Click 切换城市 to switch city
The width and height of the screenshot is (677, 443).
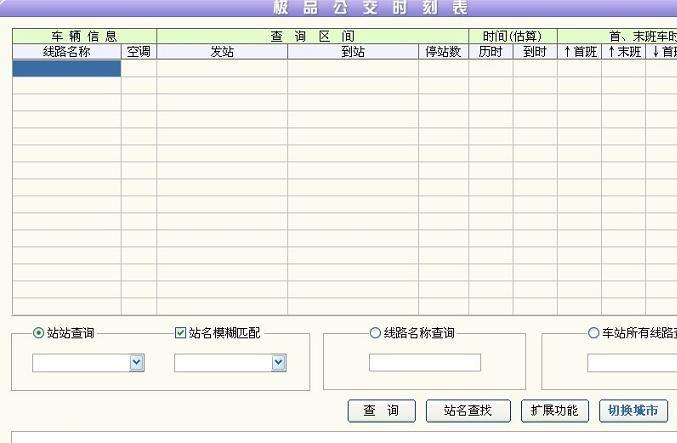(x=633, y=411)
